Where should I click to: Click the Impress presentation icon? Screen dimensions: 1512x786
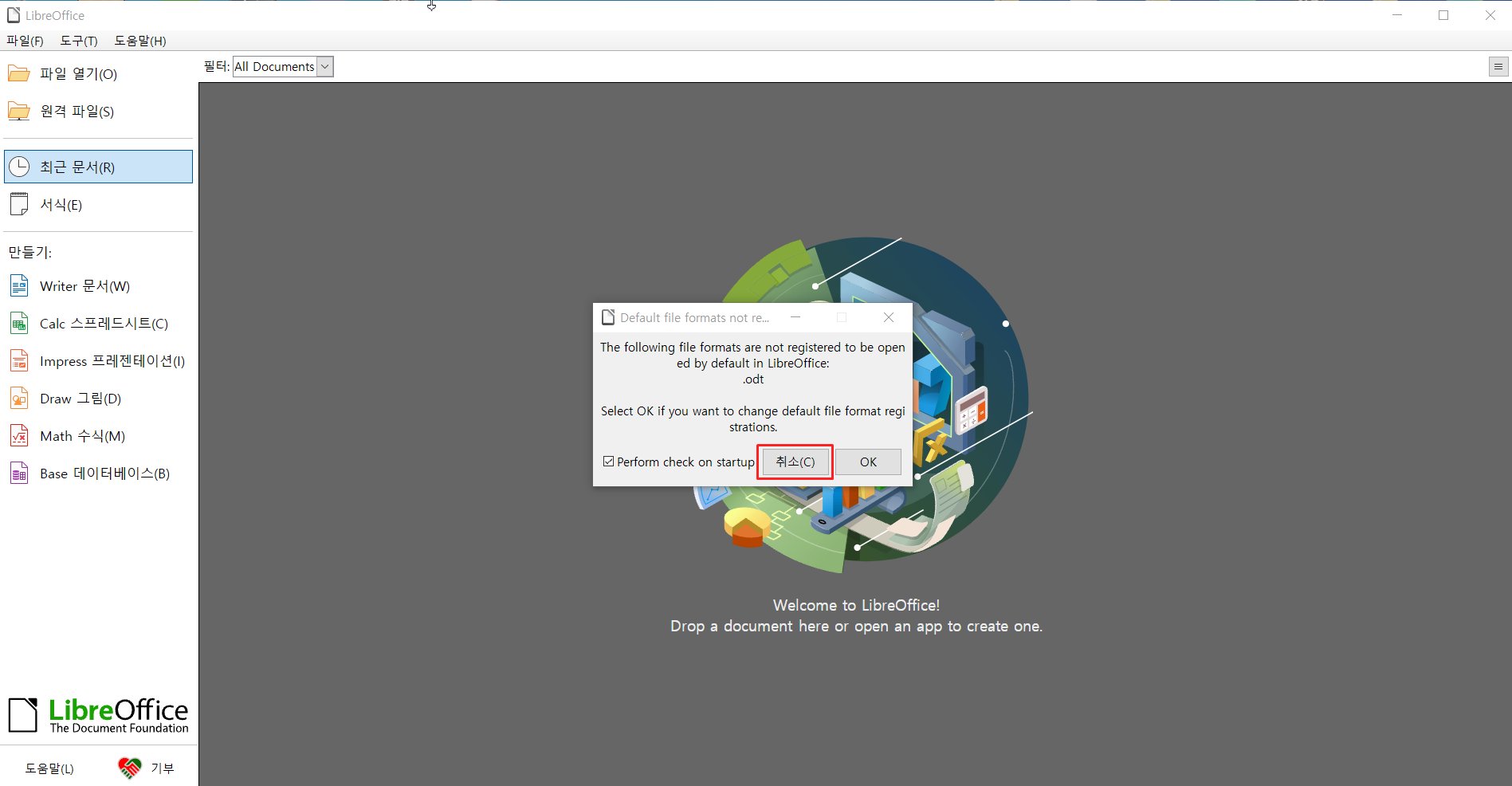pos(19,360)
